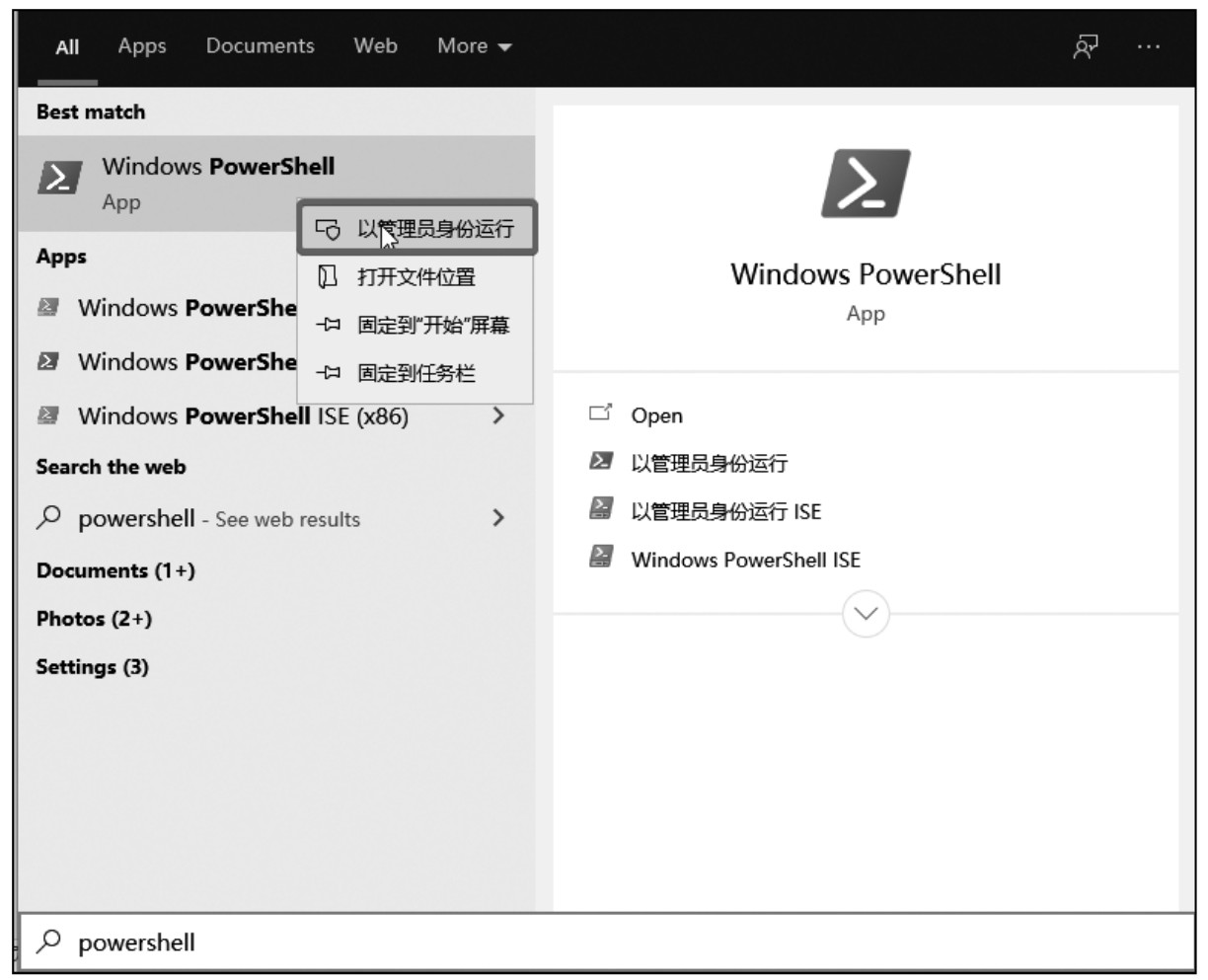Click pin icon beside 固定到任务栏
Screen dimensions: 1208x980
click(x=328, y=374)
